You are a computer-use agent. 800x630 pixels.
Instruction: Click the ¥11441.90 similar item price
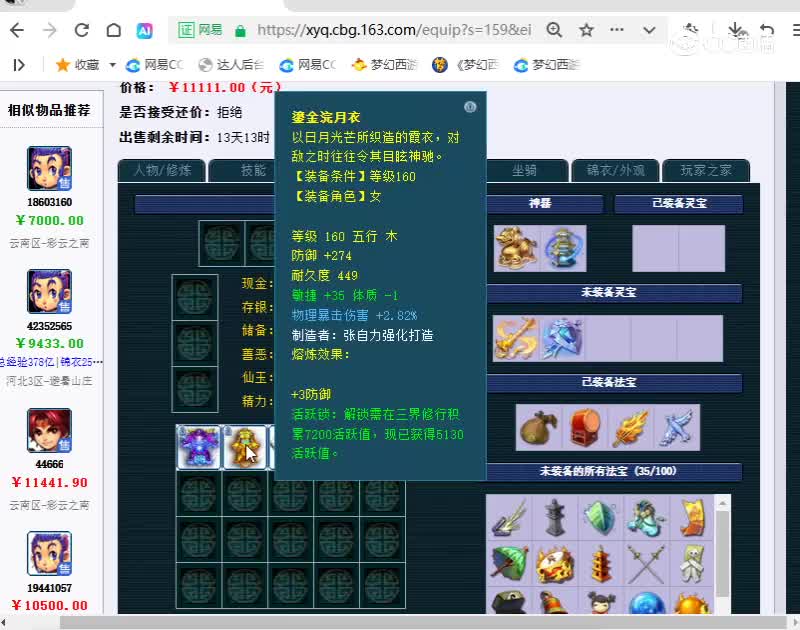click(x=49, y=482)
